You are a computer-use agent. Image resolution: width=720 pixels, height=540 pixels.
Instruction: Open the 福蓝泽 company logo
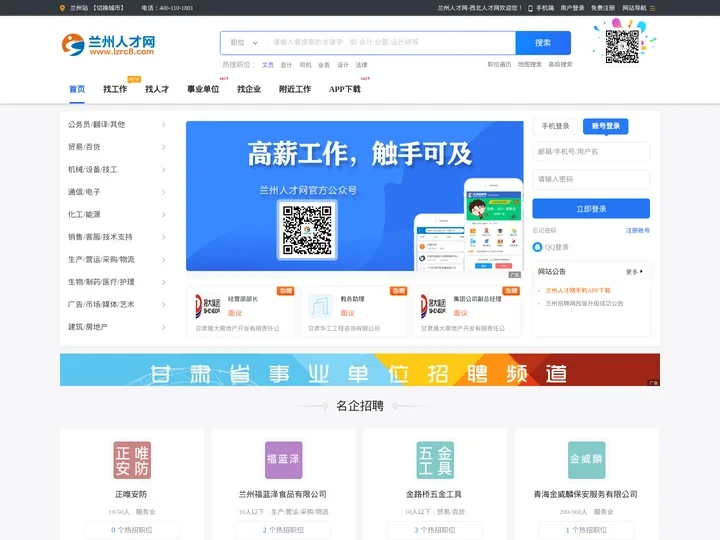pos(283,460)
